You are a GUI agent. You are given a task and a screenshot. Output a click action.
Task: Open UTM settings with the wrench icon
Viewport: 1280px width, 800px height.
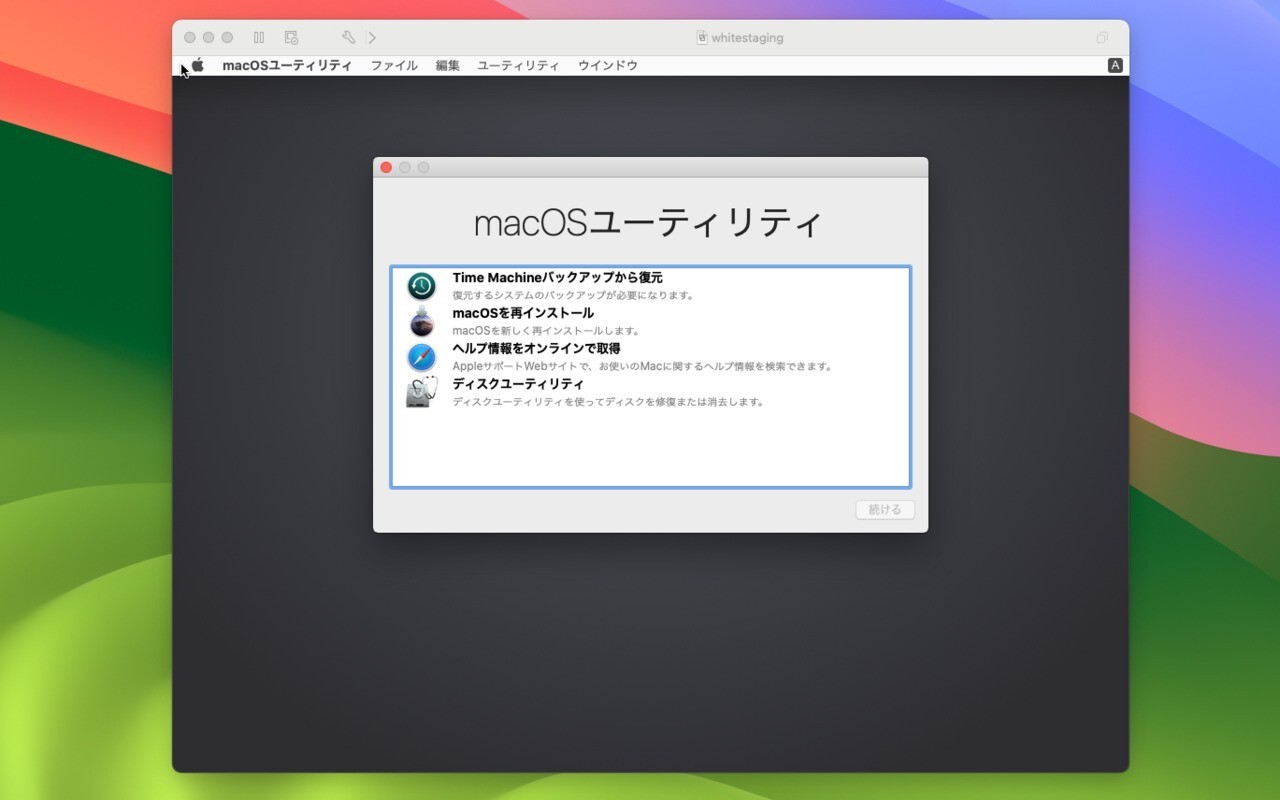347,37
